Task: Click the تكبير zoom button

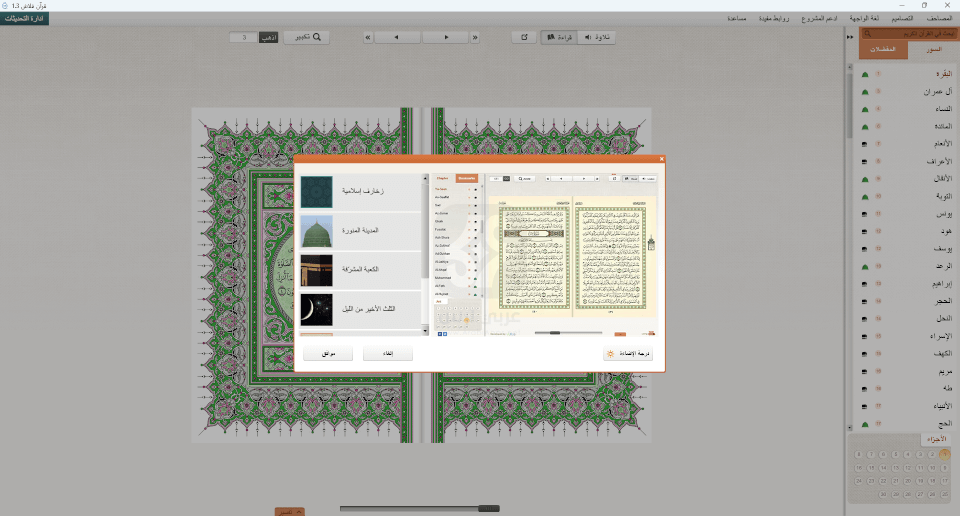Action: (x=307, y=37)
